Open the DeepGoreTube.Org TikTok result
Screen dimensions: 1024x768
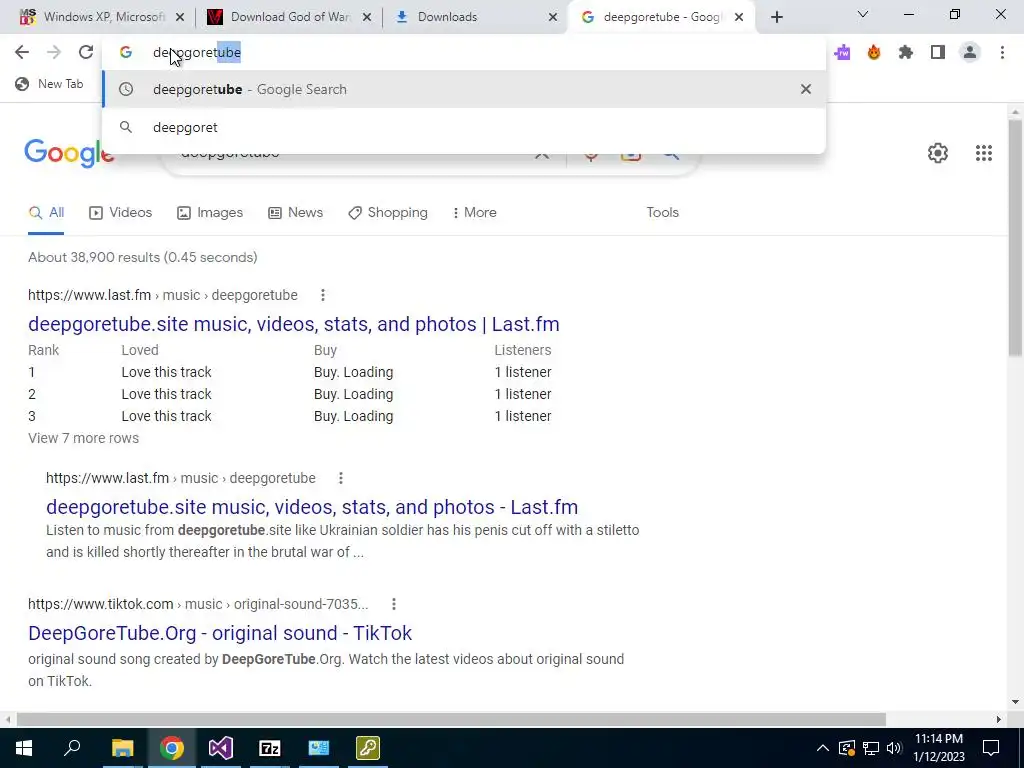coord(219,633)
